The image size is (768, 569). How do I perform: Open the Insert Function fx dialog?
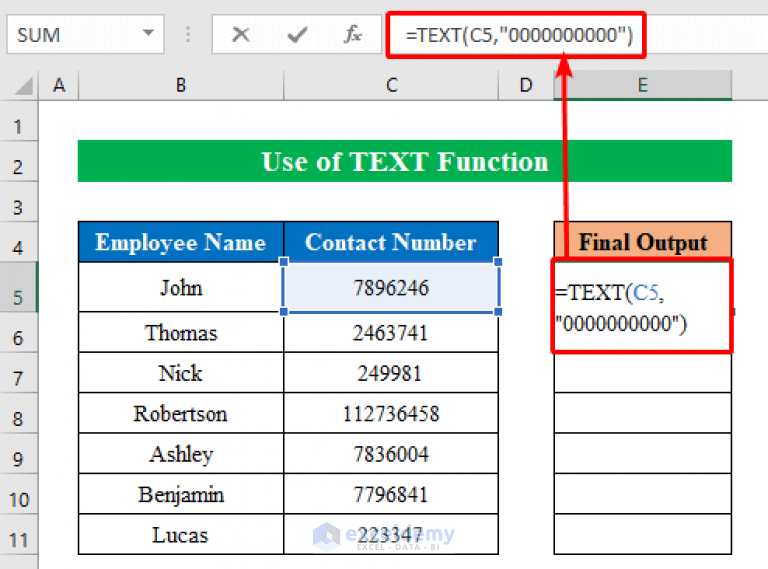click(x=353, y=35)
